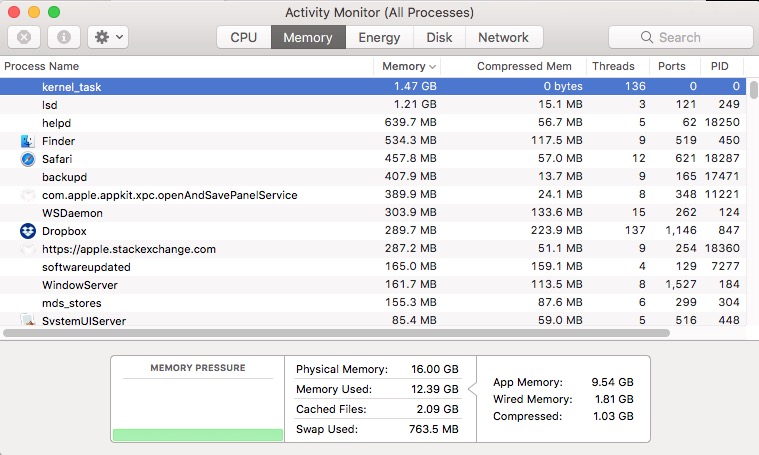
Task: Select the Memory tab
Action: point(308,37)
